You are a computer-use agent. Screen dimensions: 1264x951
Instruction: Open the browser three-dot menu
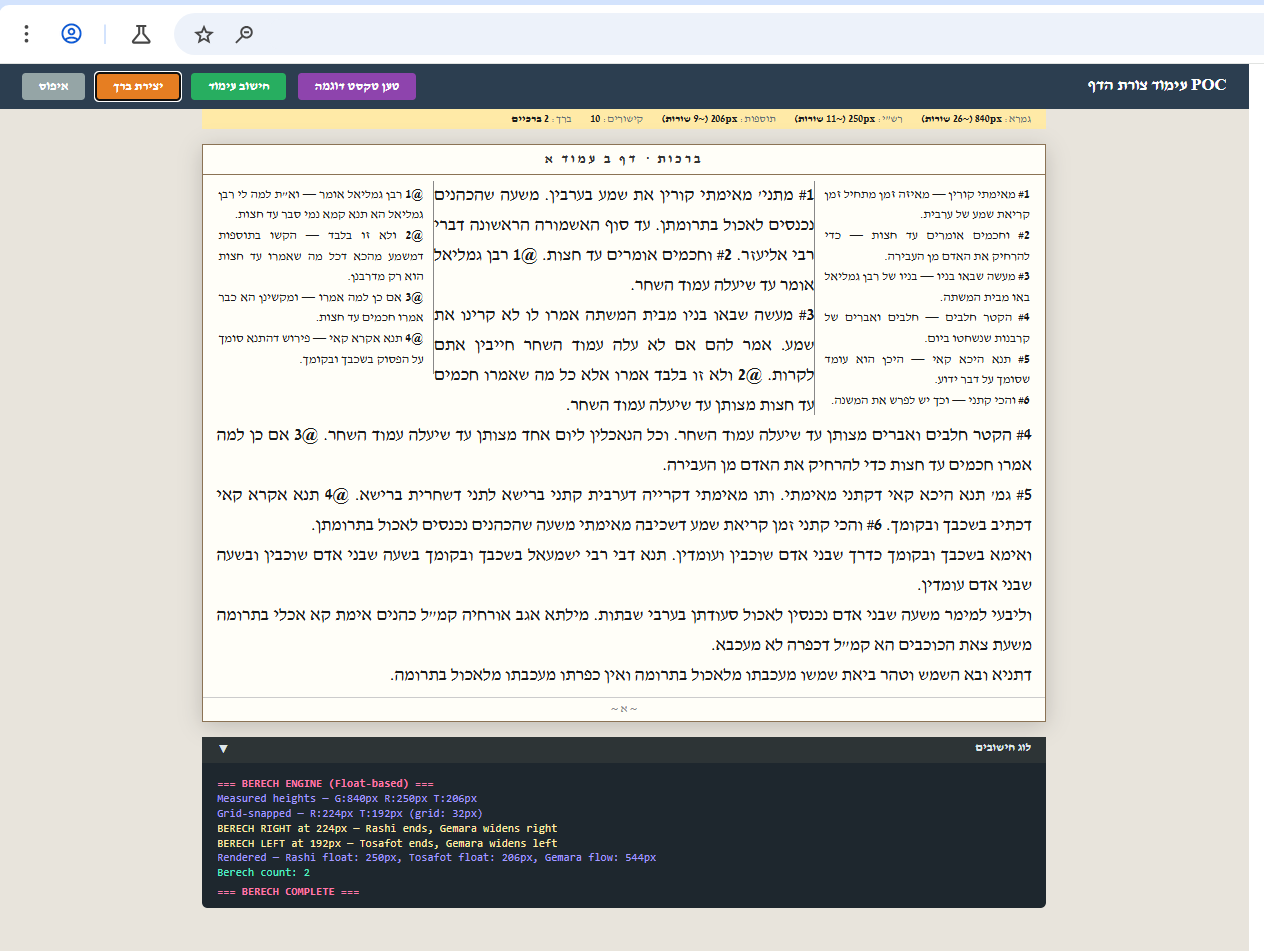point(27,35)
